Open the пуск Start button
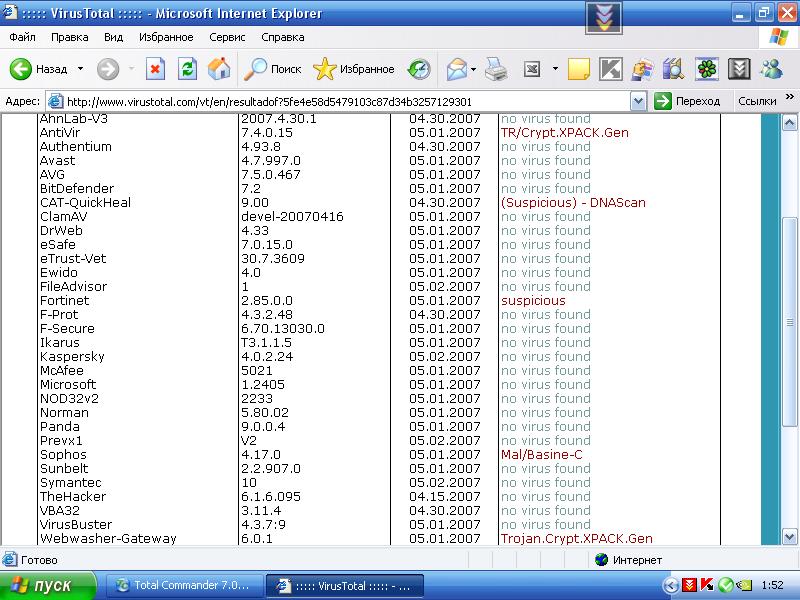 point(47,585)
